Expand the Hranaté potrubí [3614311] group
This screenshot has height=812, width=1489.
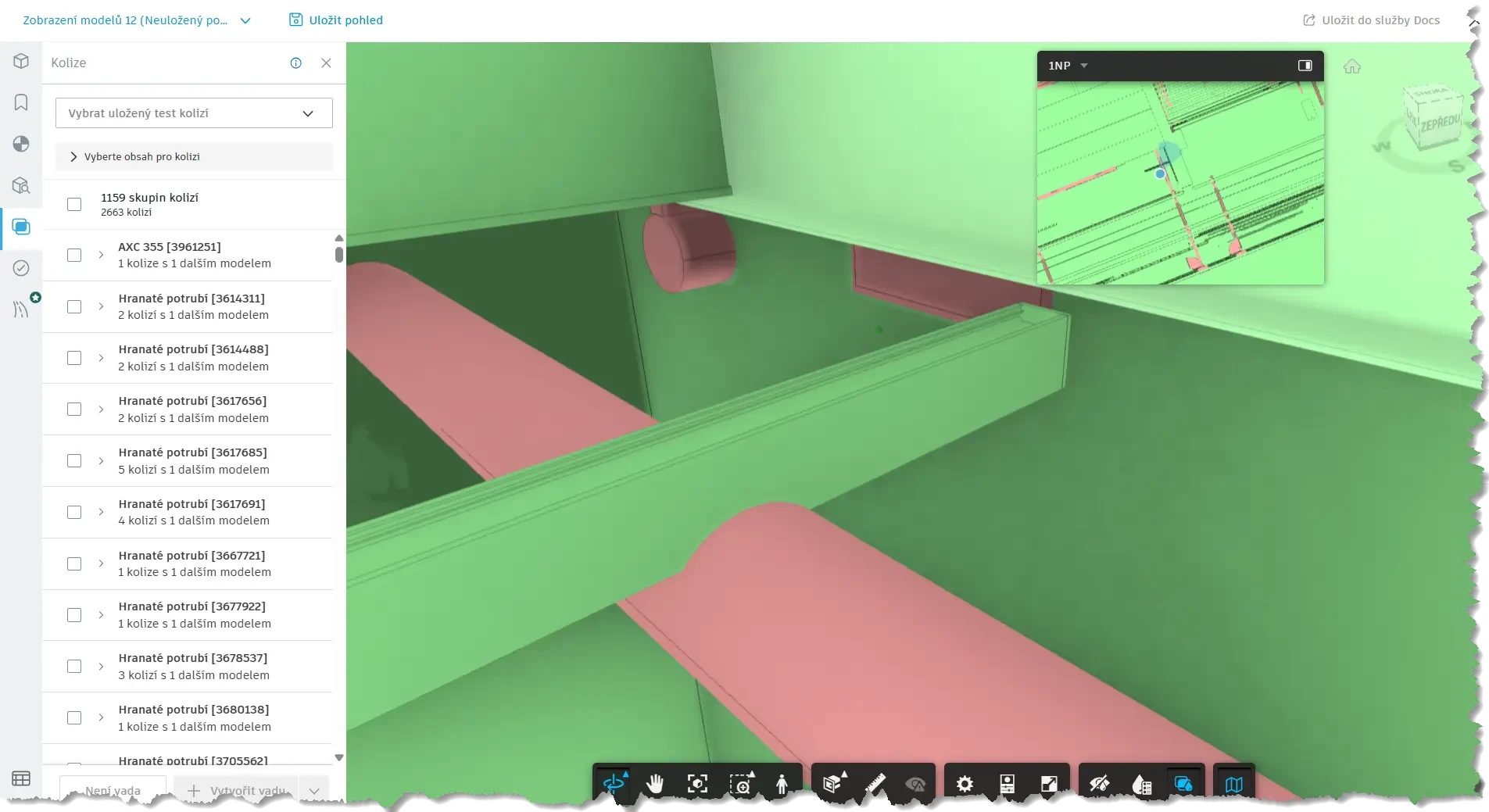101,306
